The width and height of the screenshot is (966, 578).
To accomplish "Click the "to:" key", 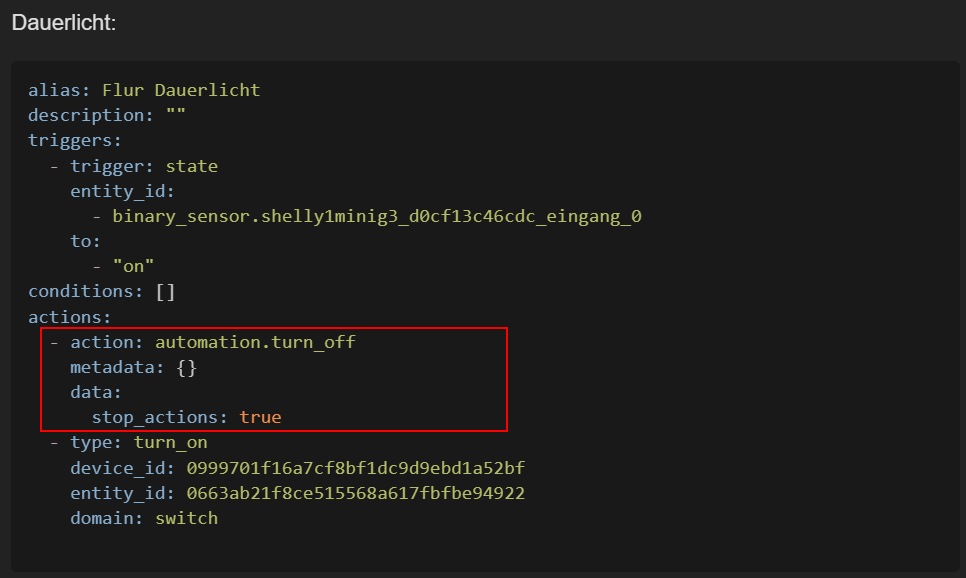I will click(x=85, y=241).
